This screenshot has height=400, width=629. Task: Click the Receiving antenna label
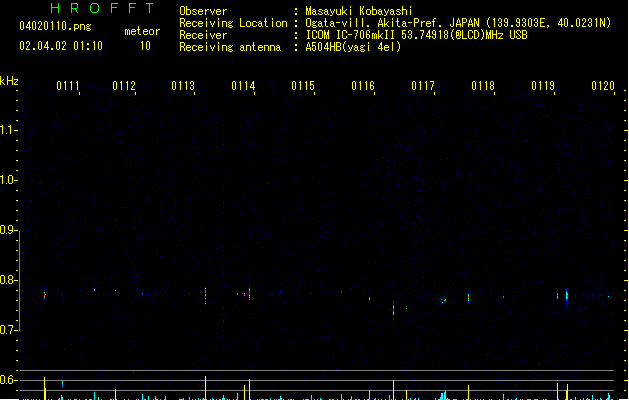pos(230,47)
